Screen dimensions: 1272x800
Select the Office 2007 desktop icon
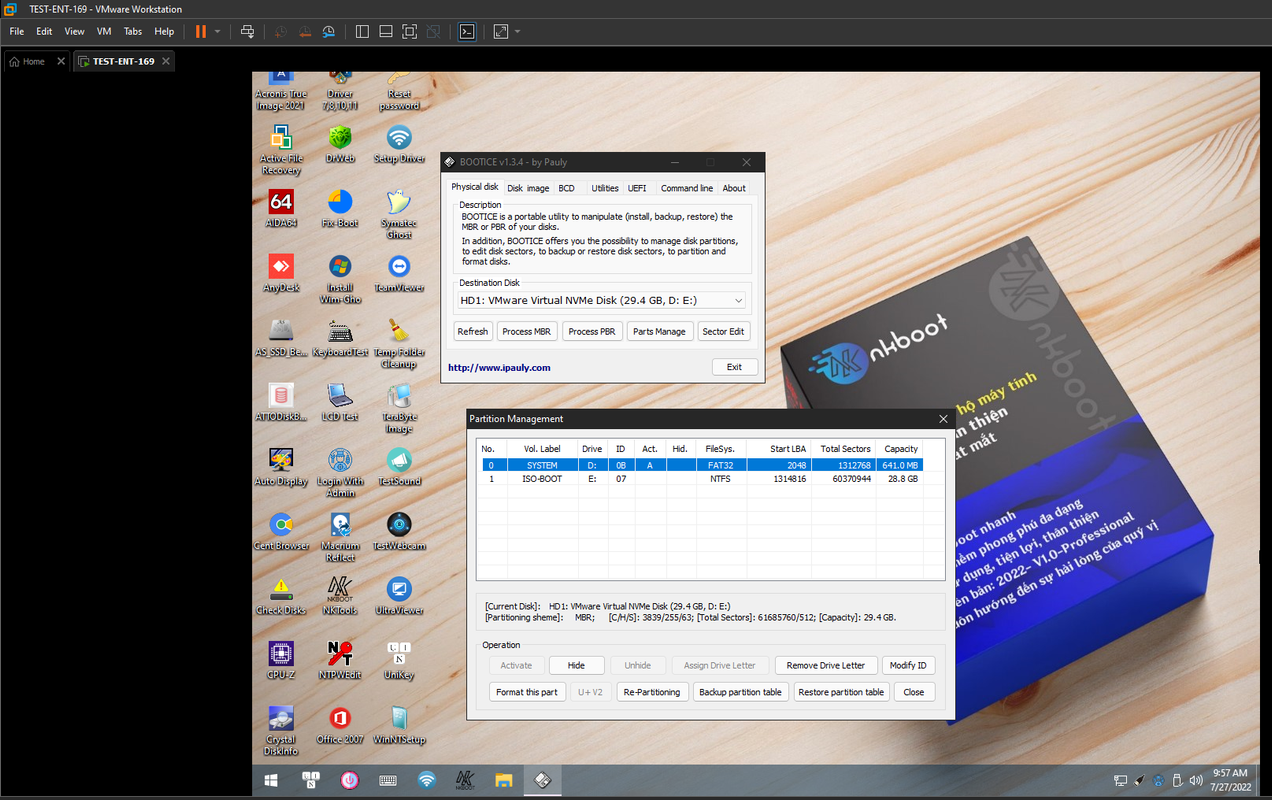(340, 724)
